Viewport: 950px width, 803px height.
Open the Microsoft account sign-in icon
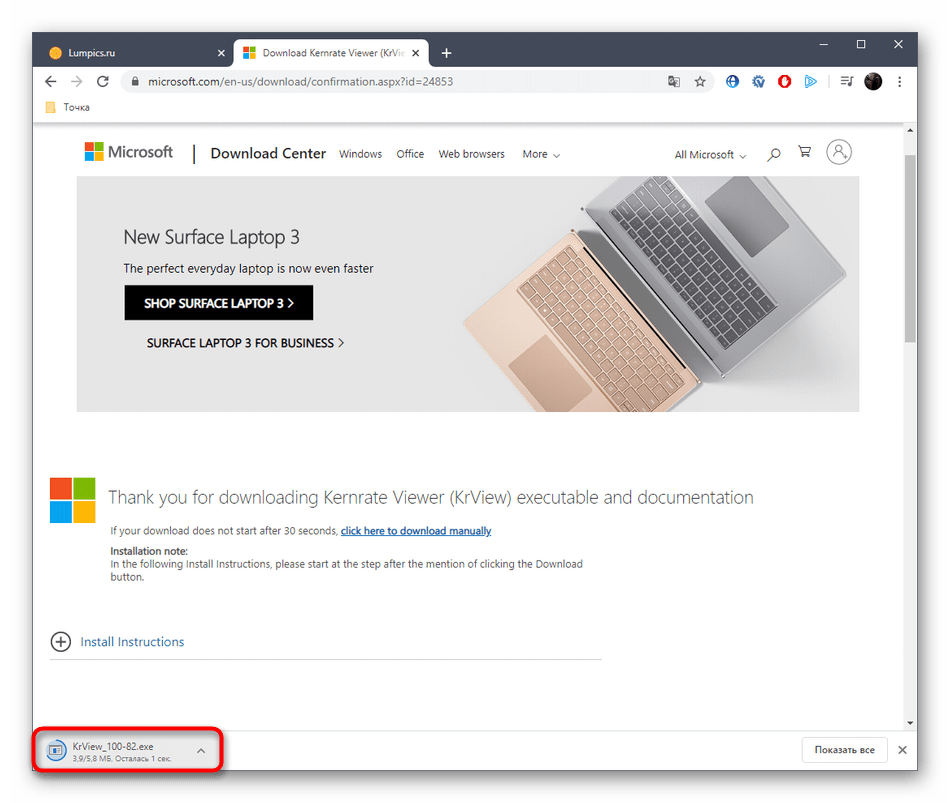coord(839,153)
